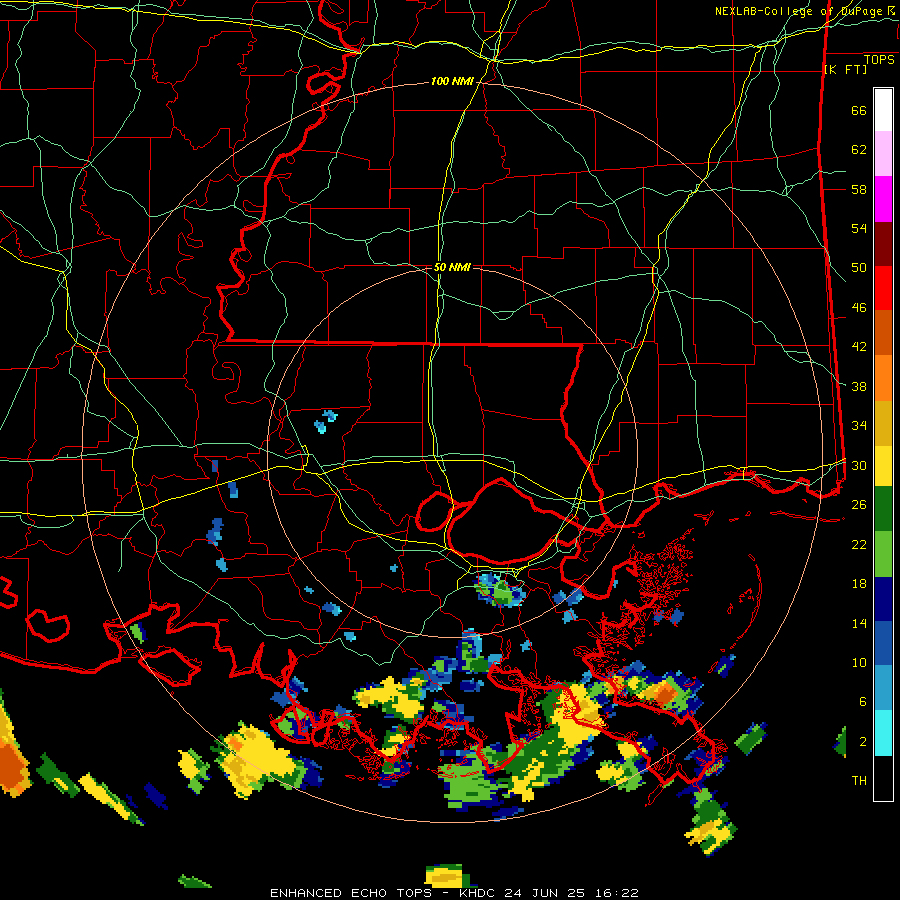Select the legend value 2

(x=863, y=742)
